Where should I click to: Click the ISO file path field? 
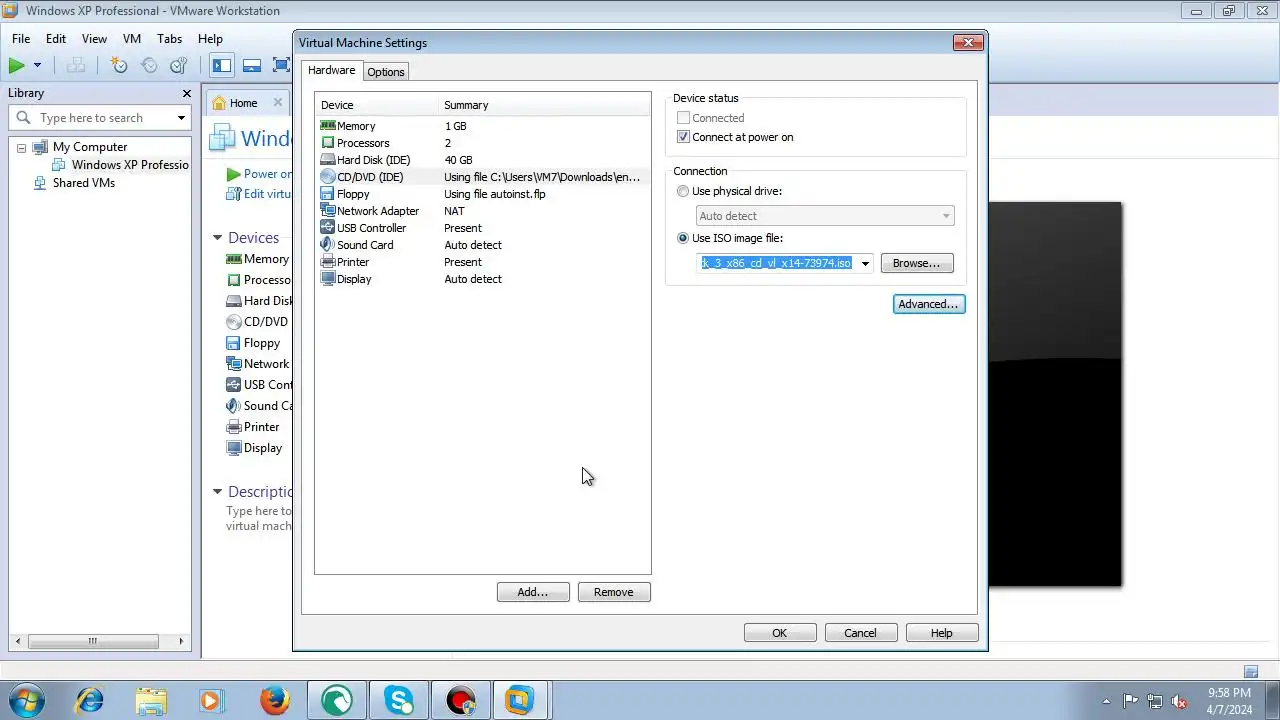(x=777, y=264)
